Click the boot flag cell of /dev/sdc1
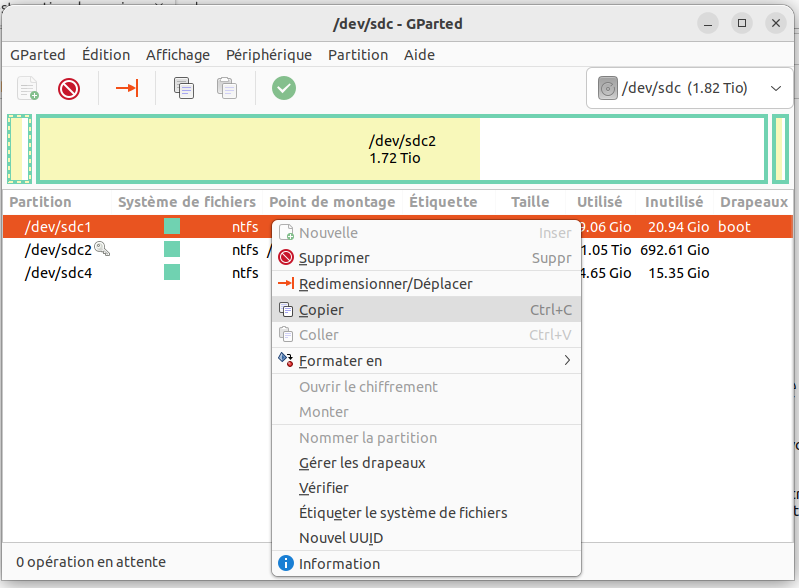This screenshot has width=799, height=588. [x=734, y=226]
